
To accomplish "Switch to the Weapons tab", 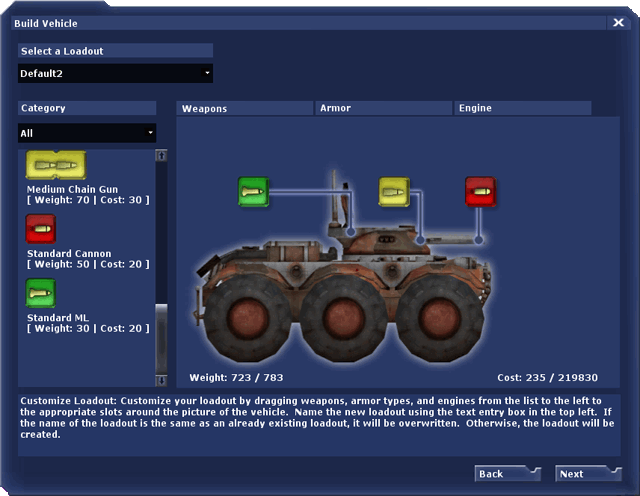I will pos(245,109).
